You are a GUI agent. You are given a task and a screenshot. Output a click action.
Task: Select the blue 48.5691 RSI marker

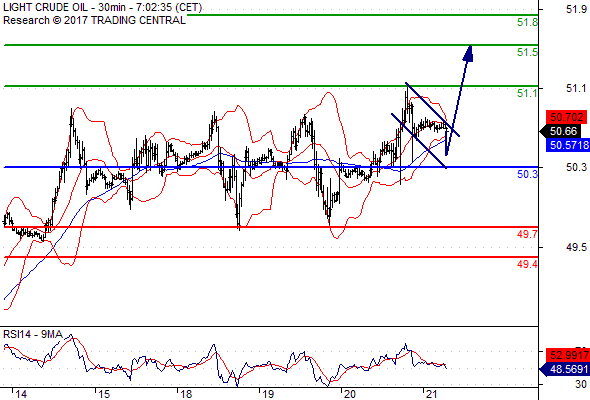[x=565, y=369]
